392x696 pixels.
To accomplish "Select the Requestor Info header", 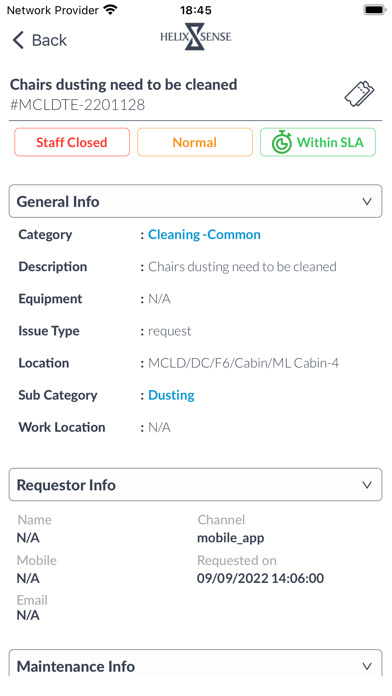I will click(x=195, y=485).
